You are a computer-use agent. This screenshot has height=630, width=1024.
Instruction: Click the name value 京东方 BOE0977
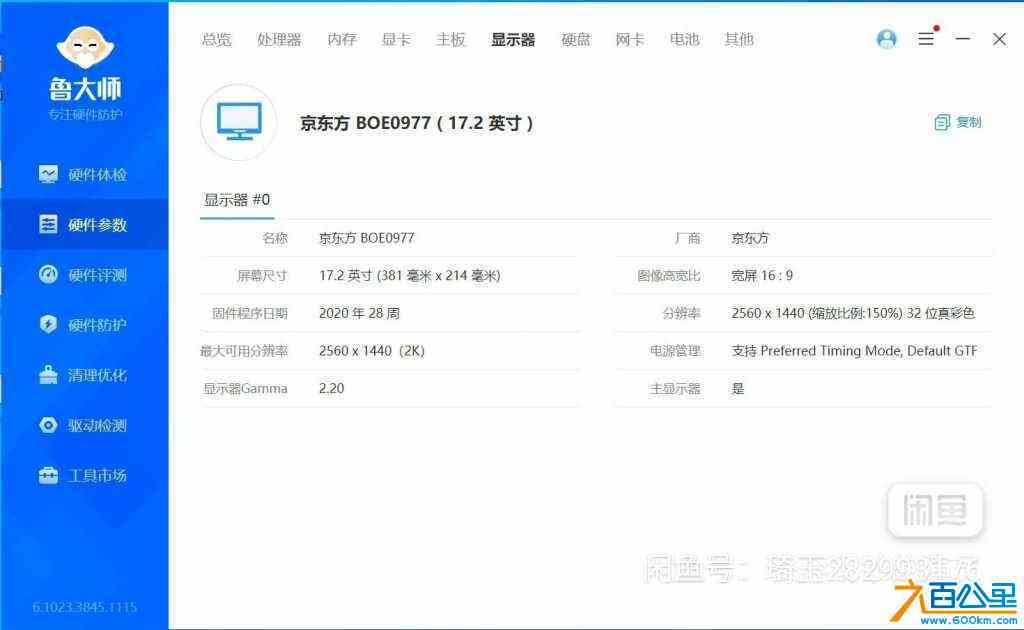[x=366, y=238]
